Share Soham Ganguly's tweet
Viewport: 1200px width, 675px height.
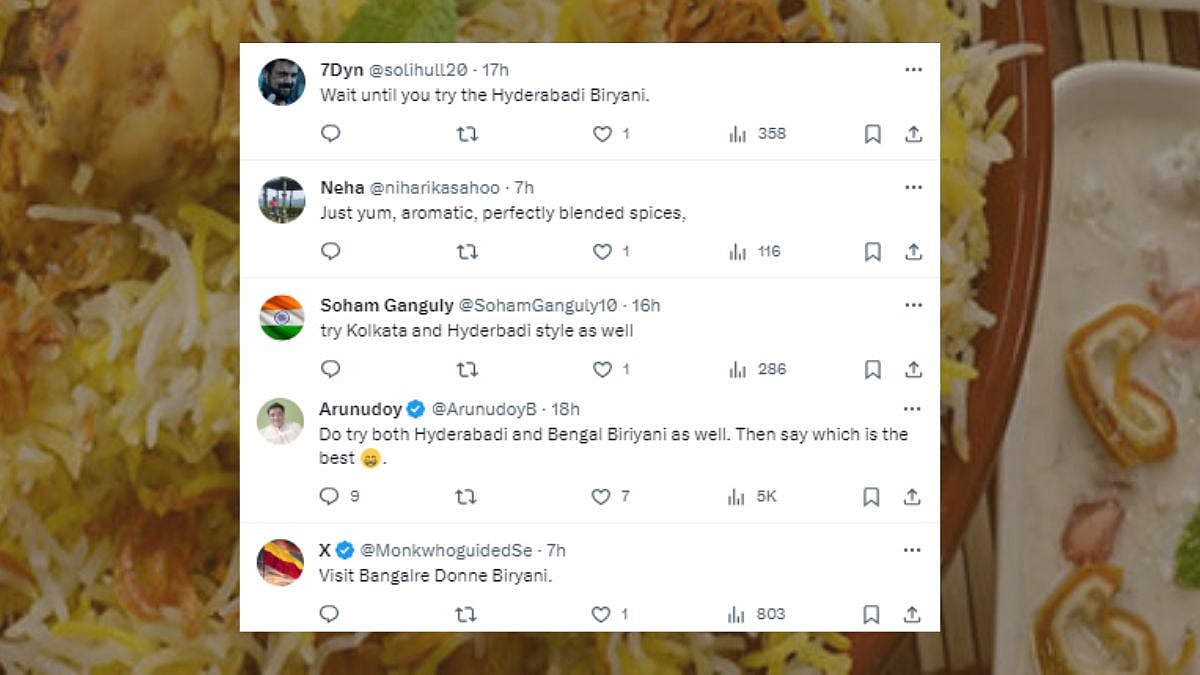[913, 370]
